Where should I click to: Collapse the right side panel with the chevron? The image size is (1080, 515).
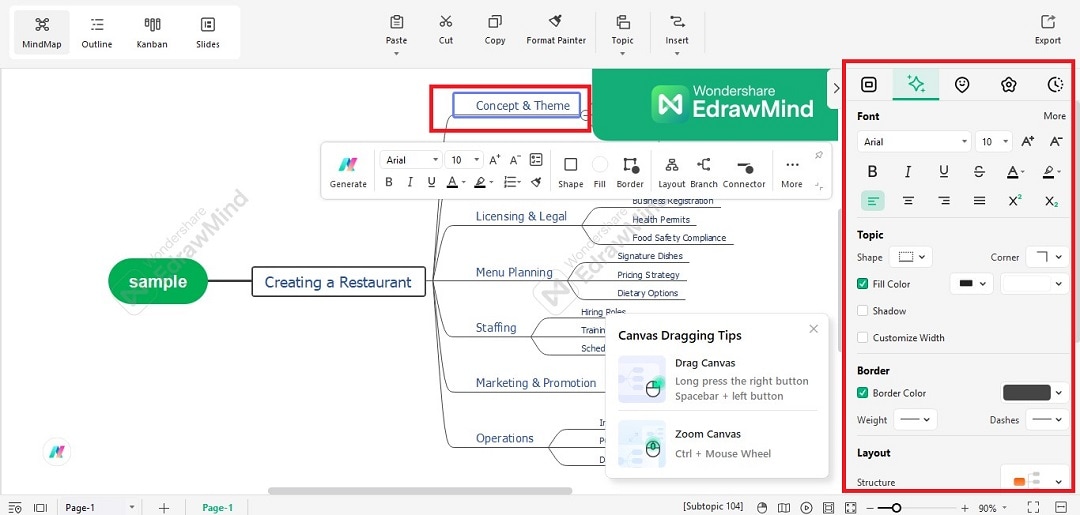coord(836,88)
